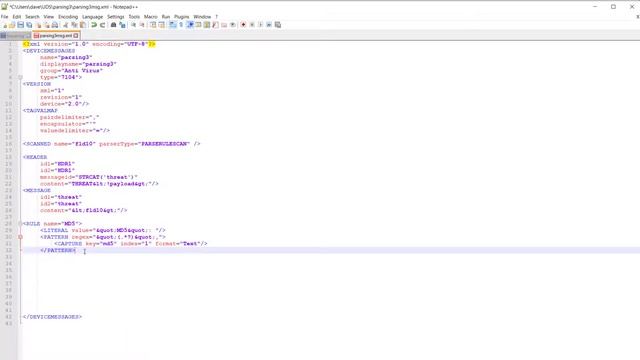Collapse the RULE name="MD5" fold marker
640x360 pixels.
(20, 224)
